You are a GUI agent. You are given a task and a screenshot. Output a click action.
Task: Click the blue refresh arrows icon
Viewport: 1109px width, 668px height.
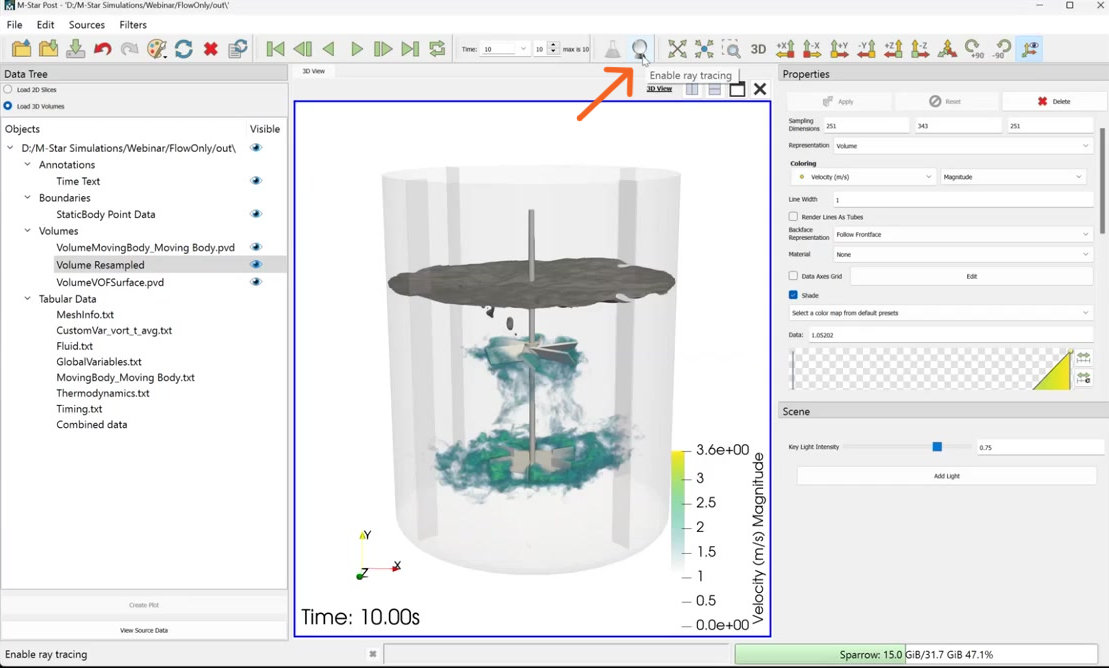point(184,49)
